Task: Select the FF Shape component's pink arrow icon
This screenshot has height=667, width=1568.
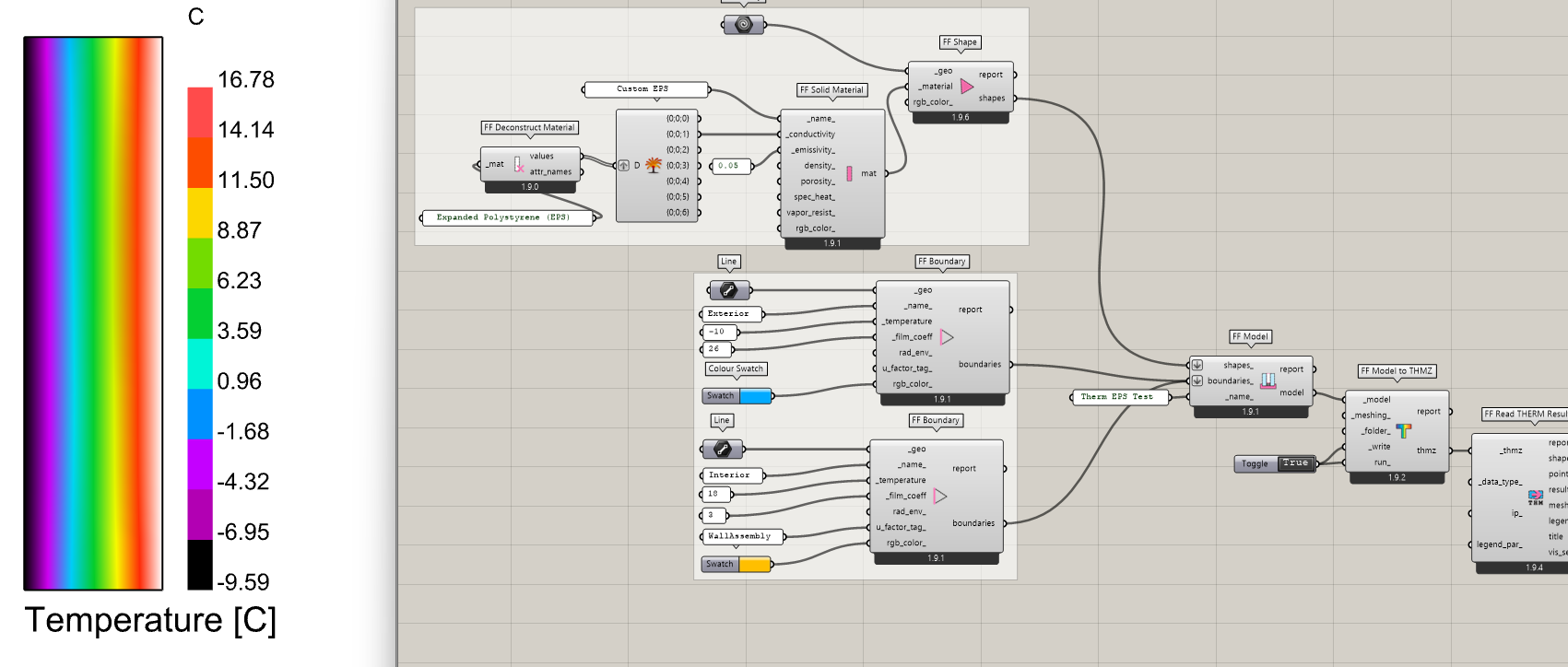Action: pyautogui.click(x=966, y=87)
